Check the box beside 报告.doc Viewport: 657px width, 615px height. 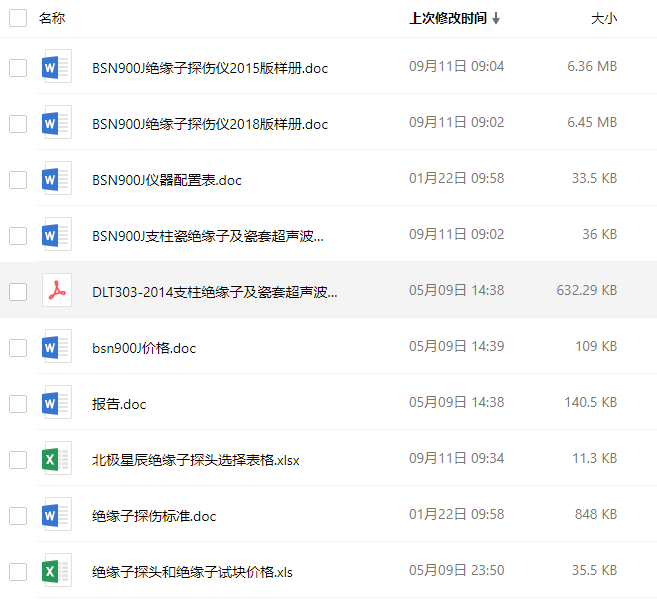18,404
